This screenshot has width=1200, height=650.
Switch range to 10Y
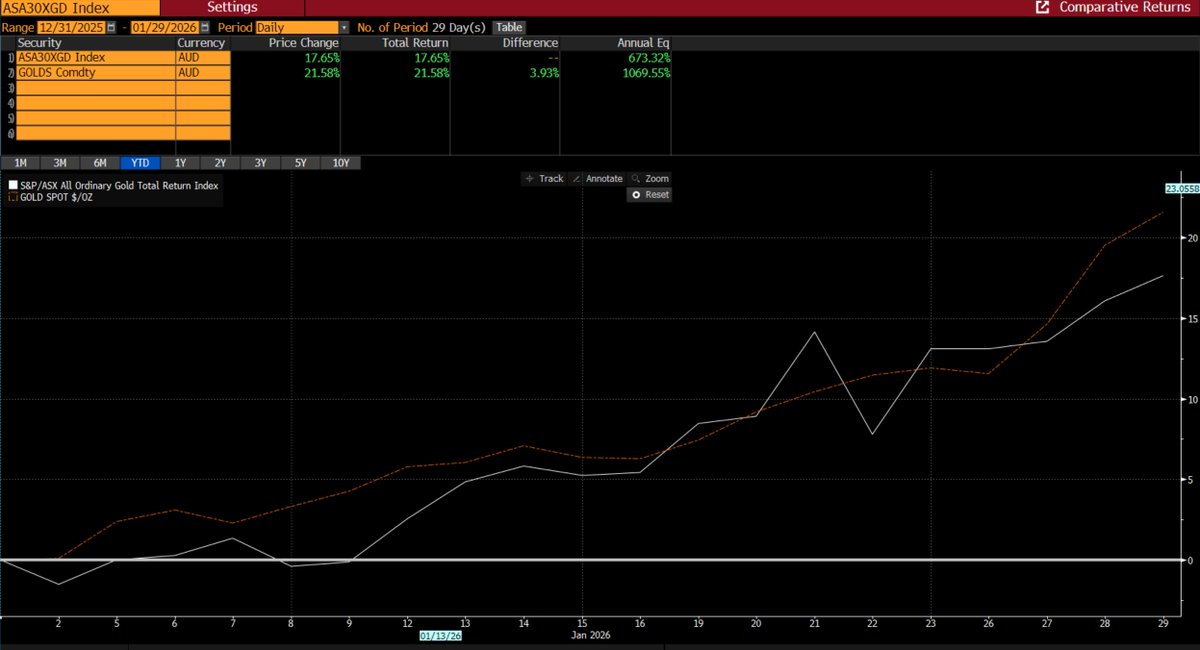pyautogui.click(x=339, y=162)
